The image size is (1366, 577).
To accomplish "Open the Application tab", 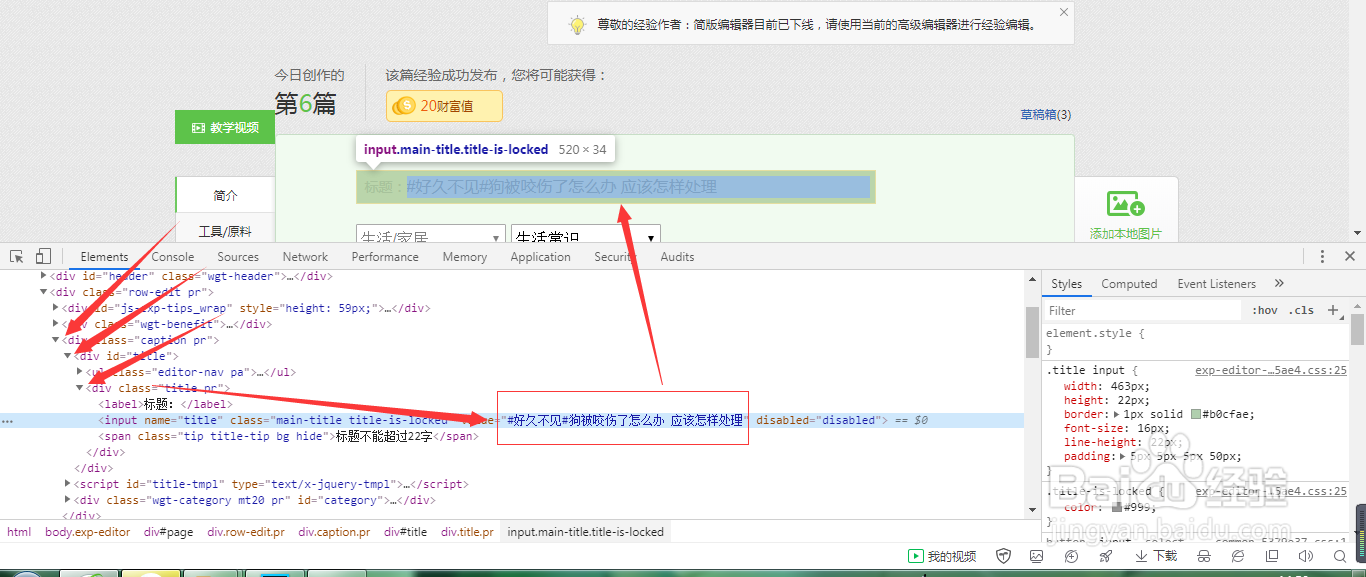I will pyautogui.click(x=540, y=257).
